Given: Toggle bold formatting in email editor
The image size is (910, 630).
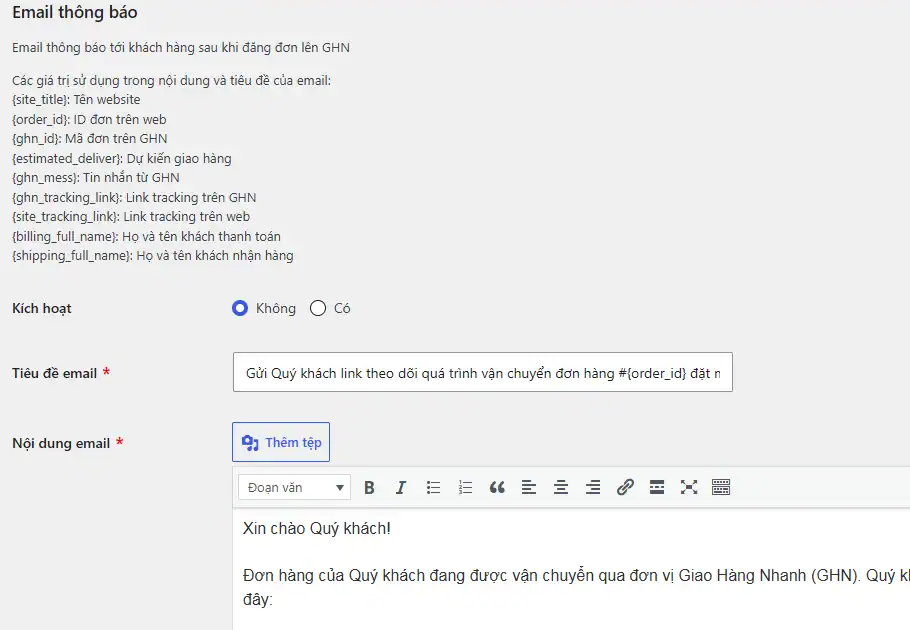Looking at the screenshot, I should click(x=369, y=487).
